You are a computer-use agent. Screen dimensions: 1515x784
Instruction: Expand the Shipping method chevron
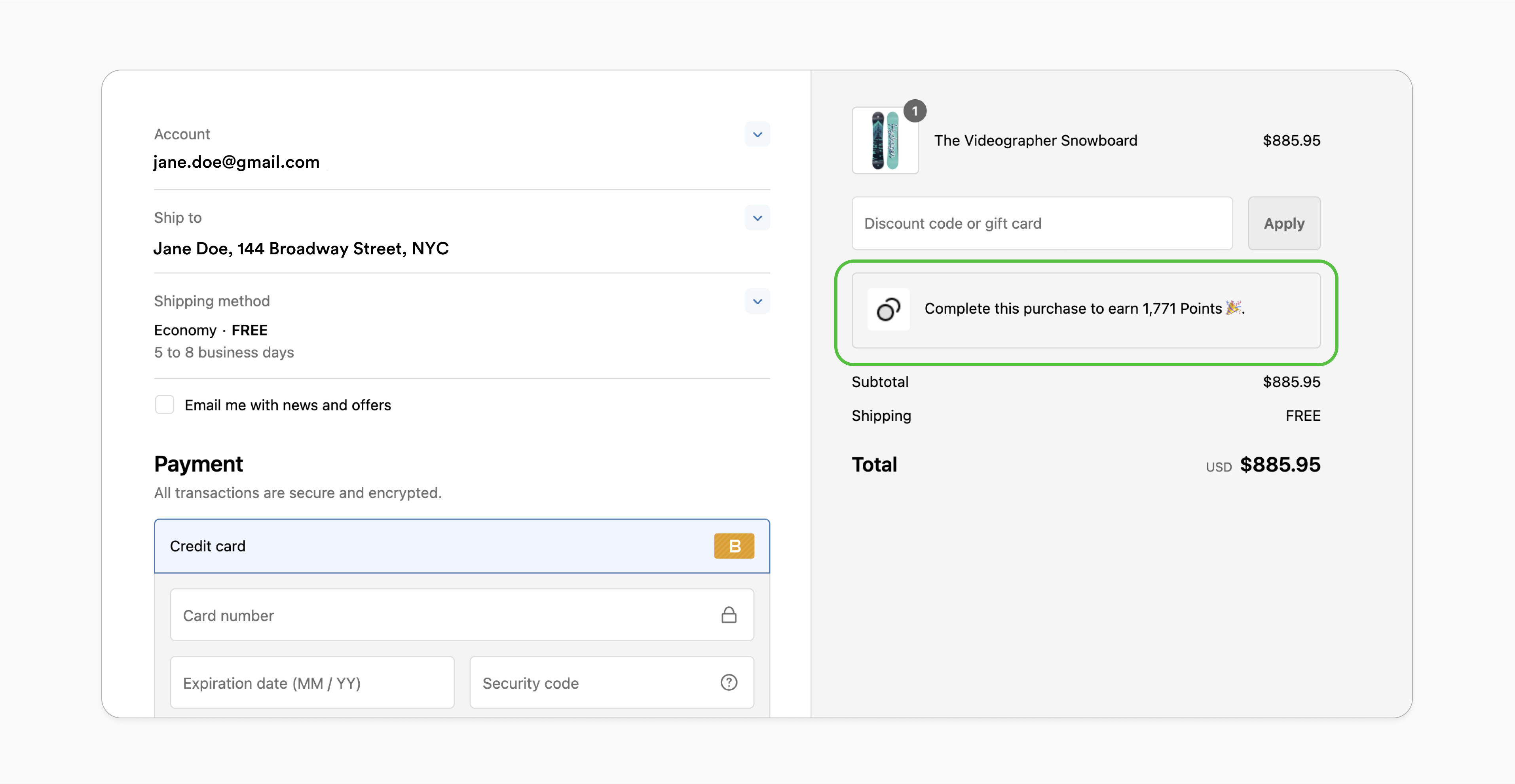click(x=757, y=301)
